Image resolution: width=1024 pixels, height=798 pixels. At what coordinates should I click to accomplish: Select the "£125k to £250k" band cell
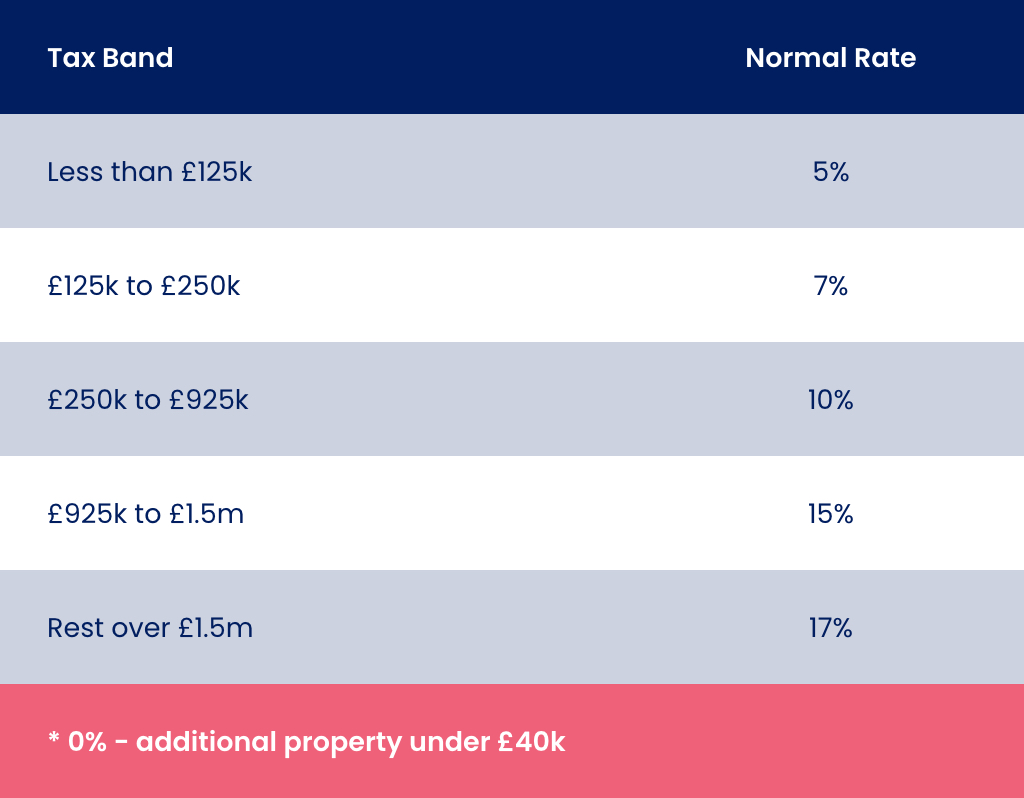coord(143,286)
